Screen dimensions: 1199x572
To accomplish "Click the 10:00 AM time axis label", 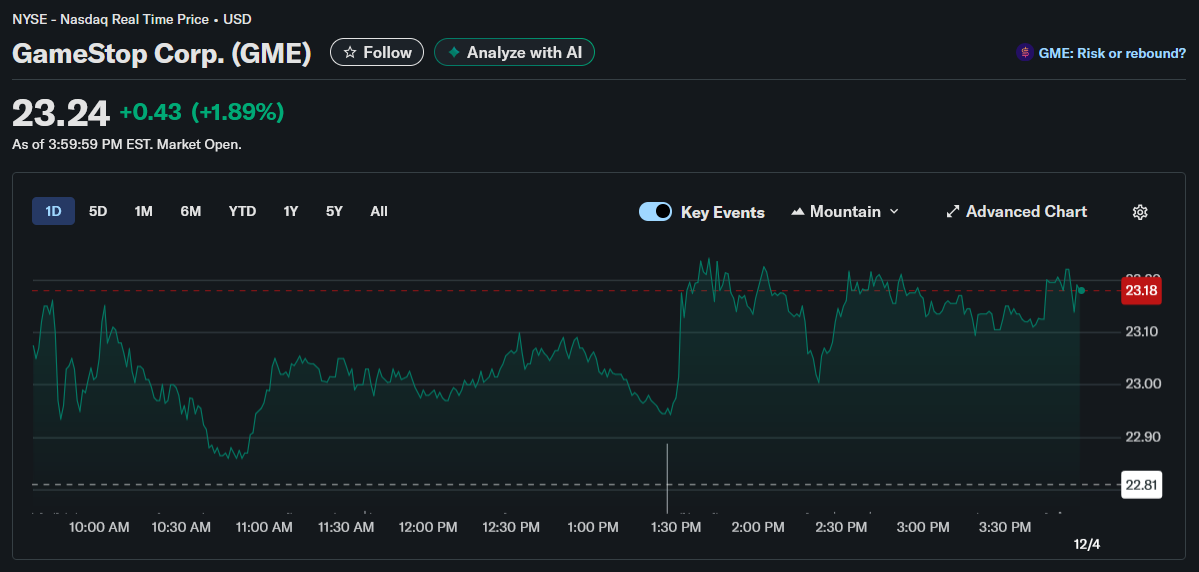I will [x=99, y=528].
